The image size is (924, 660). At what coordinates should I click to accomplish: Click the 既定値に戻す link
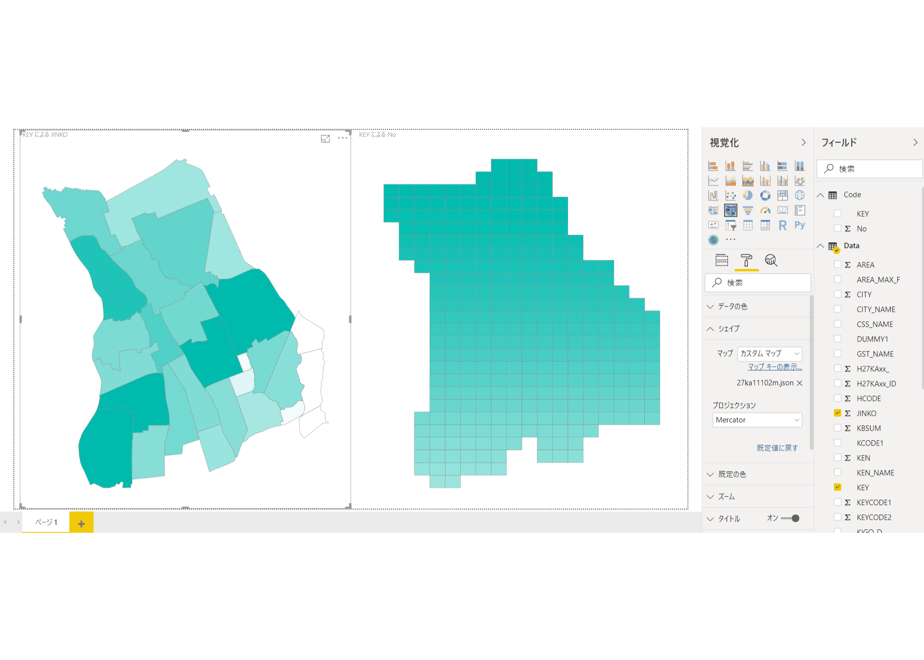pyautogui.click(x=777, y=448)
